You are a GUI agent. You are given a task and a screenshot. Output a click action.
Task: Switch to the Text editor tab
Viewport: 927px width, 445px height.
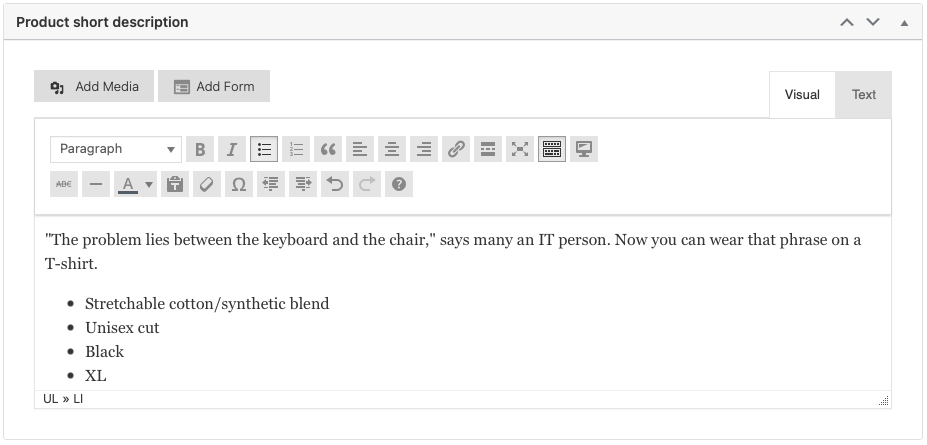(863, 95)
